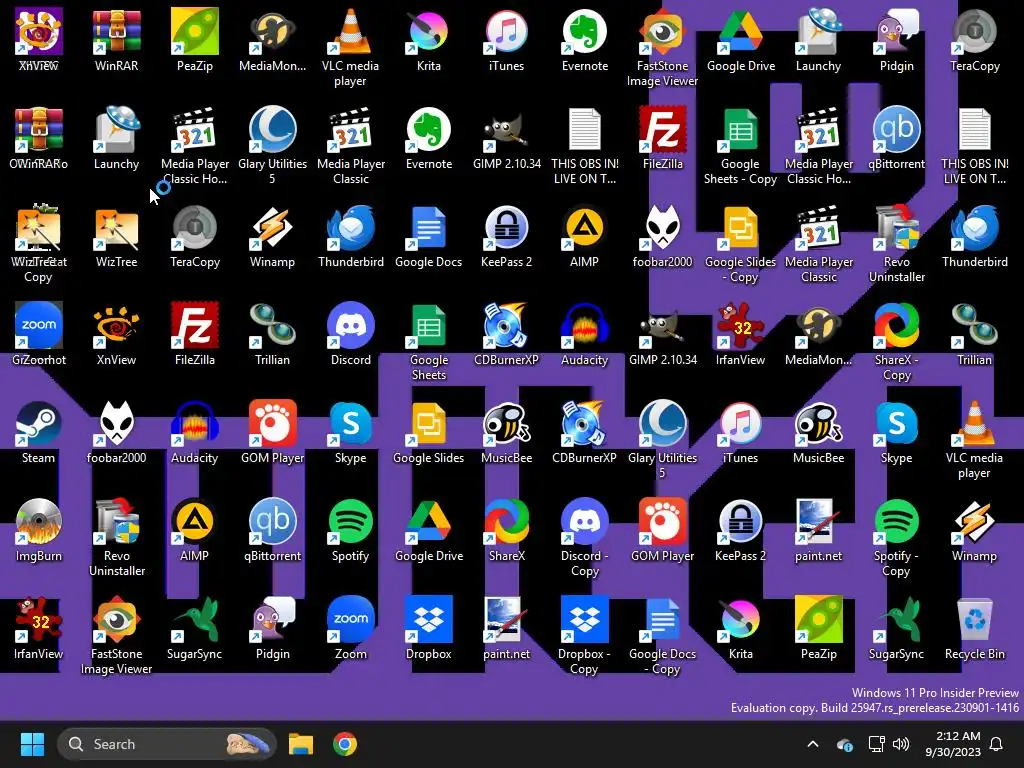This screenshot has width=1024, height=768.
Task: Select the WizTree desktop shortcut
Action: click(x=116, y=236)
